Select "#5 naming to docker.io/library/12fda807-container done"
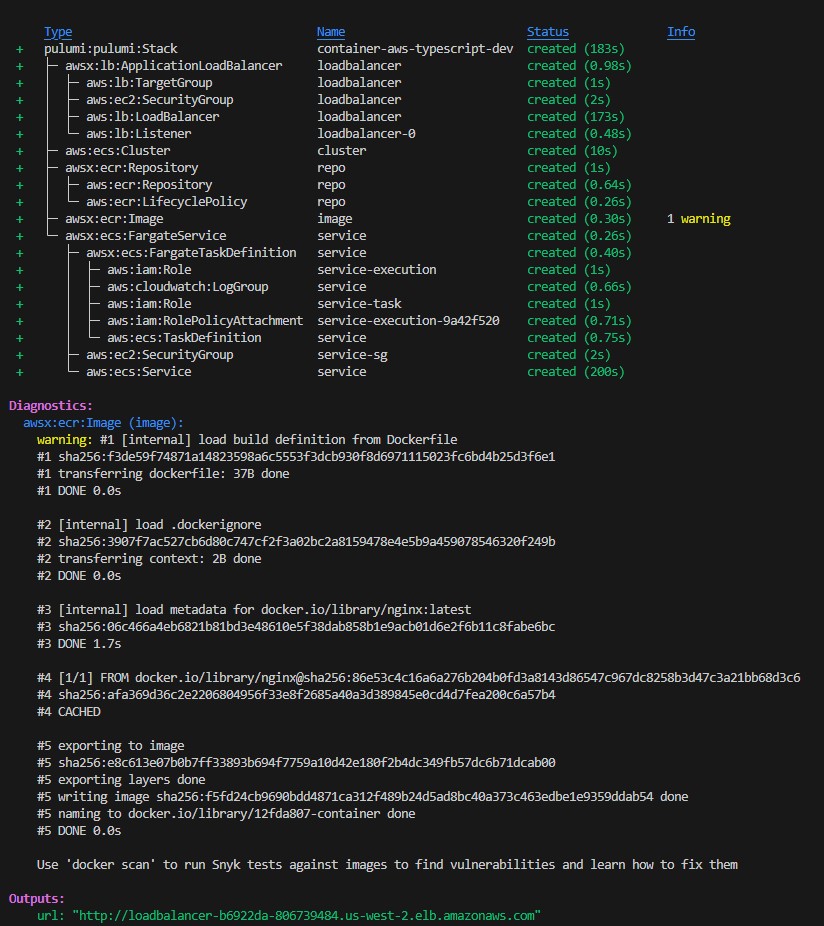824x926 pixels. pos(226,814)
